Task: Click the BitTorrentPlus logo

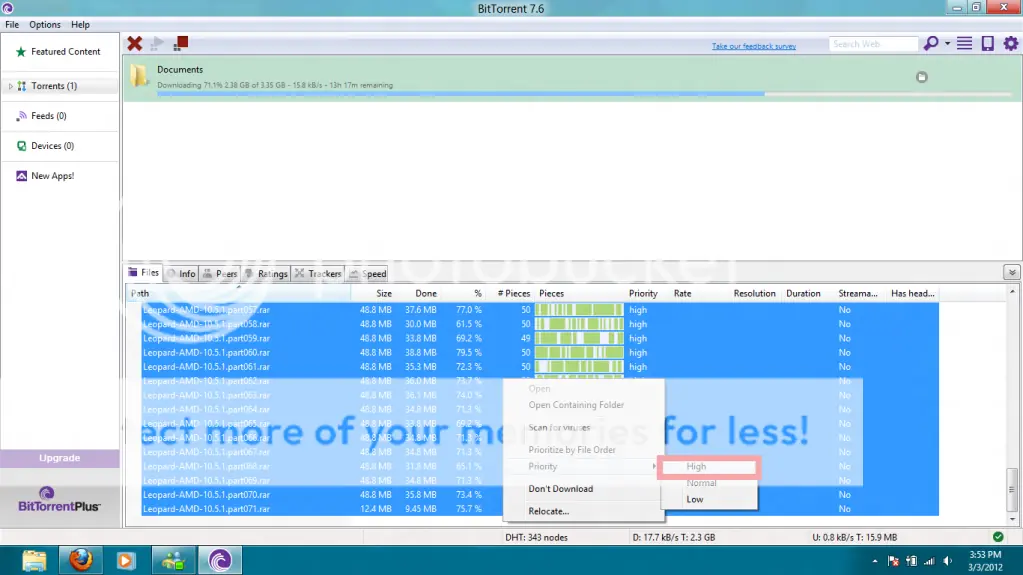Action: pos(59,500)
